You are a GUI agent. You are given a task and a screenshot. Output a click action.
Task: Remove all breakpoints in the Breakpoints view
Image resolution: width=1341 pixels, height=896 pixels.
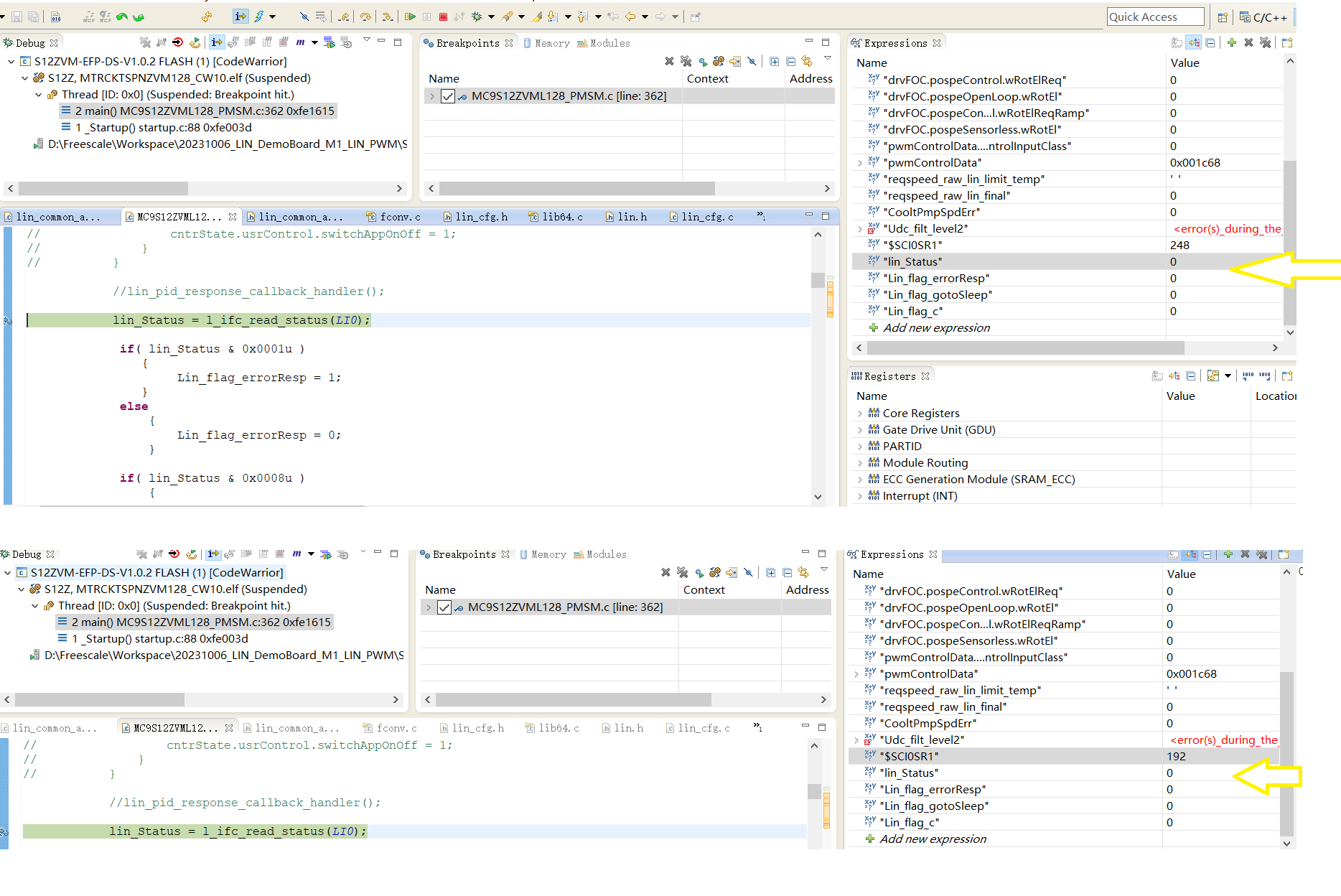(686, 62)
